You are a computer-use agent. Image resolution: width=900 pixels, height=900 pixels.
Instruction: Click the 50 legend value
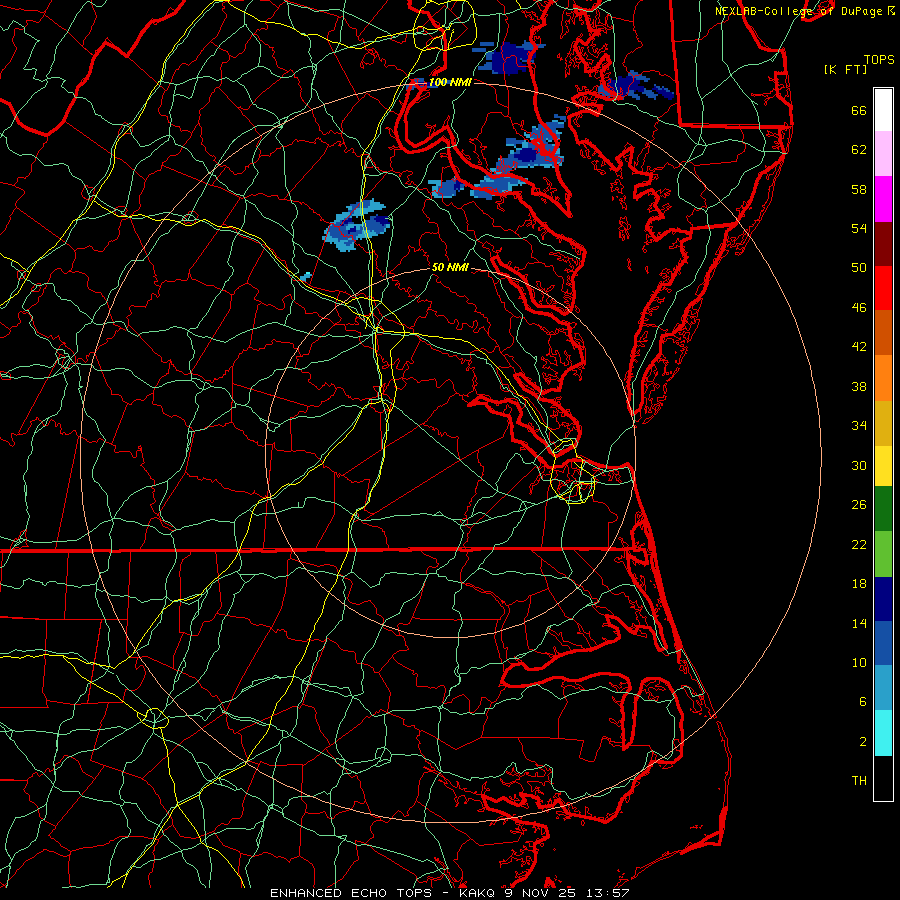859,267
